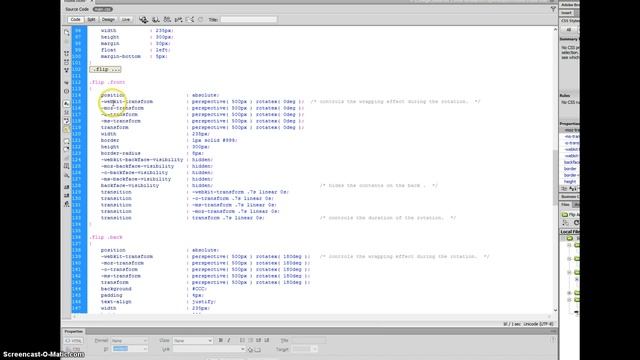Click W3C validation toolbar icon
The image size is (640, 360).
click(x=178, y=20)
